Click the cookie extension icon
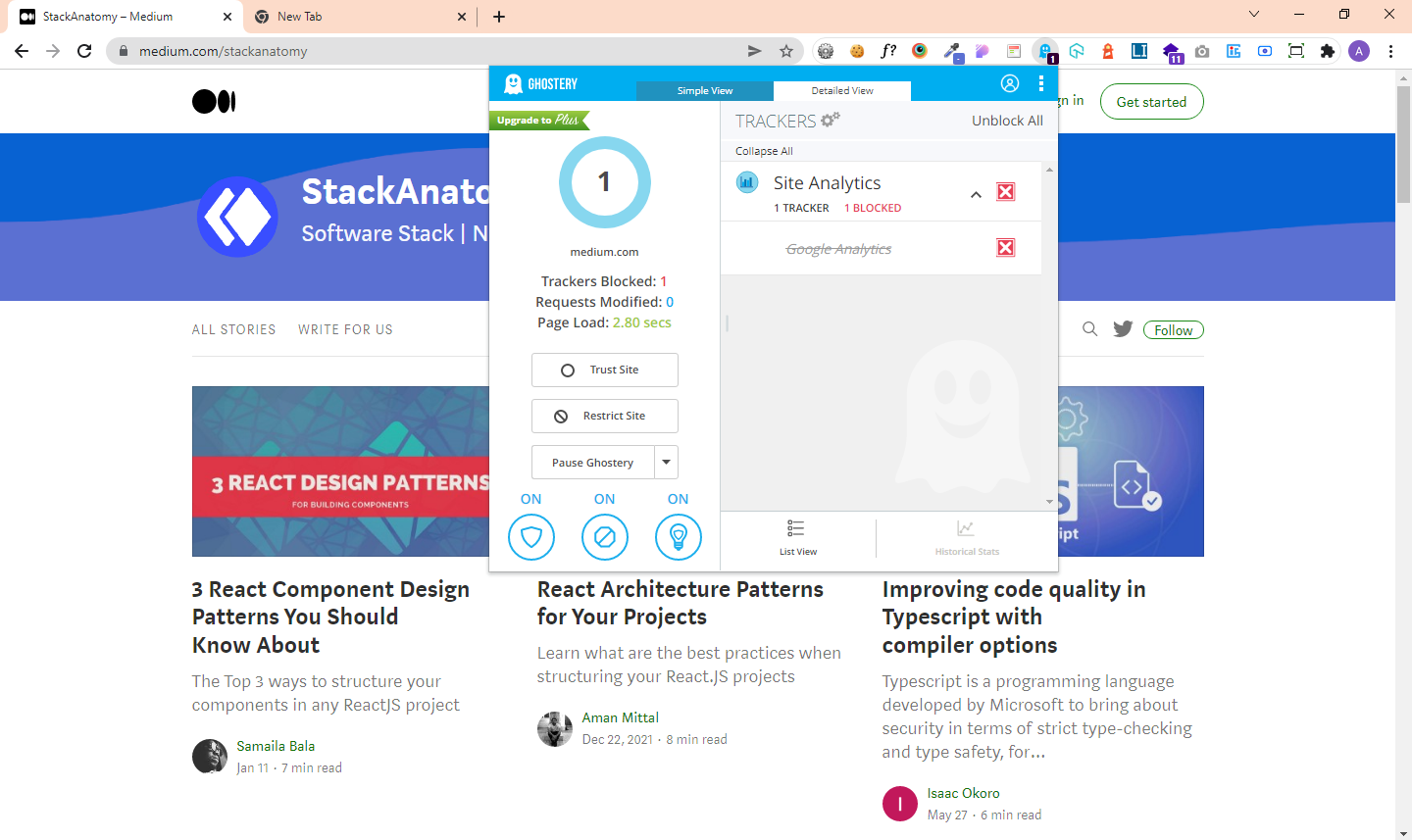Viewport: 1412px width, 840px height. (857, 51)
